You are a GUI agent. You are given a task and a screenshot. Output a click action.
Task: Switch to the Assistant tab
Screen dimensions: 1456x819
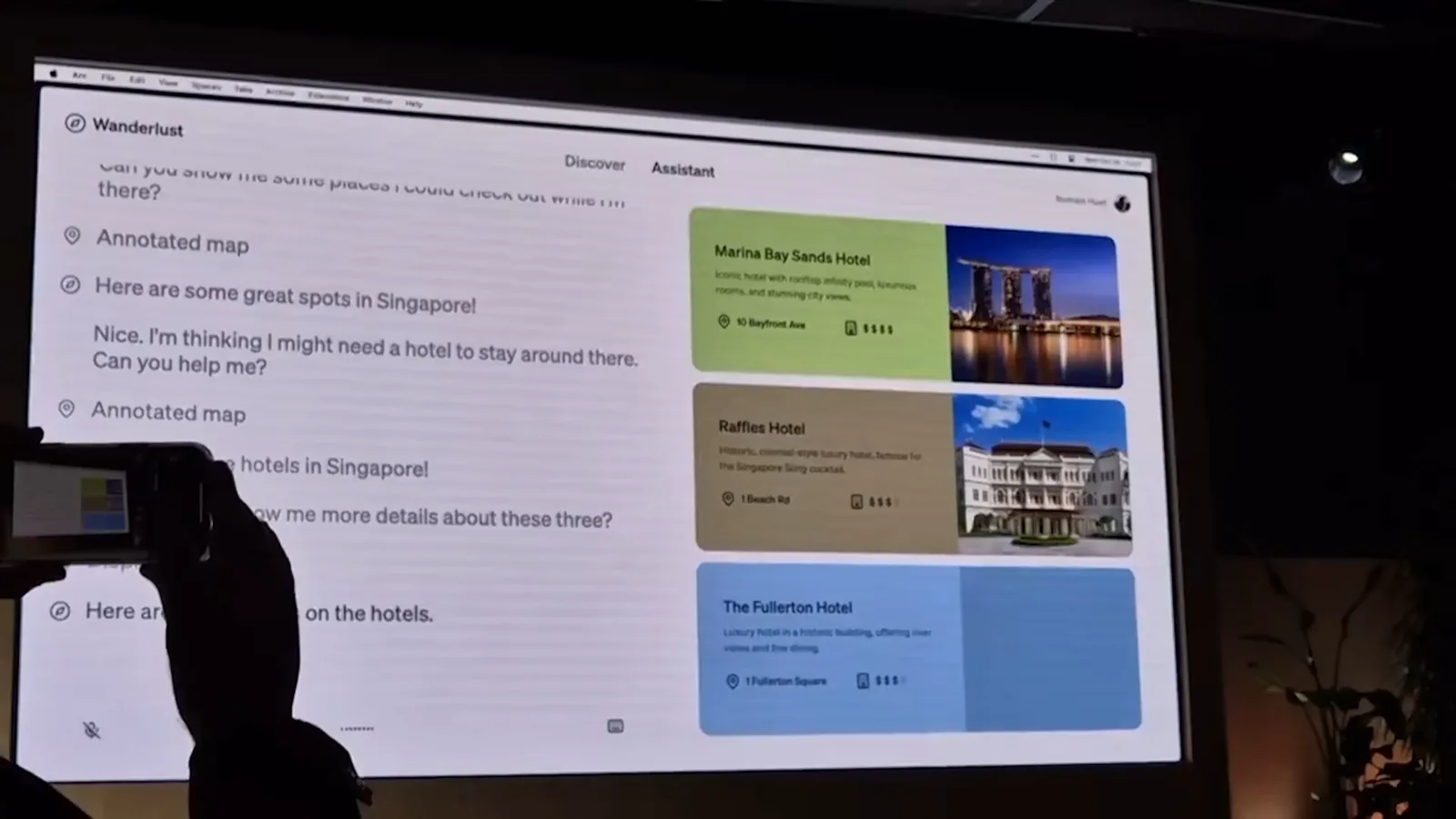[682, 169]
